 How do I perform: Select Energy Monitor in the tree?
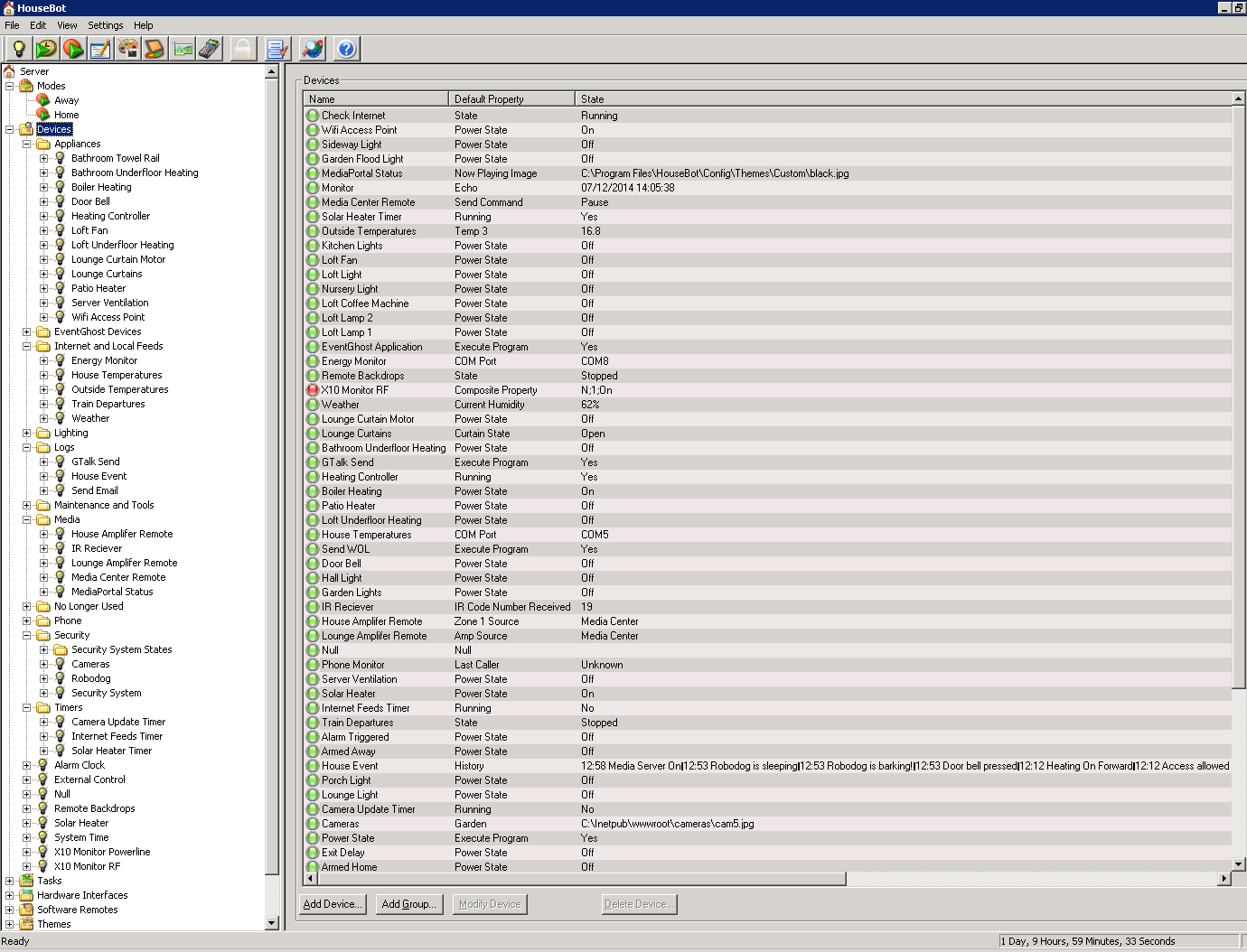[105, 360]
